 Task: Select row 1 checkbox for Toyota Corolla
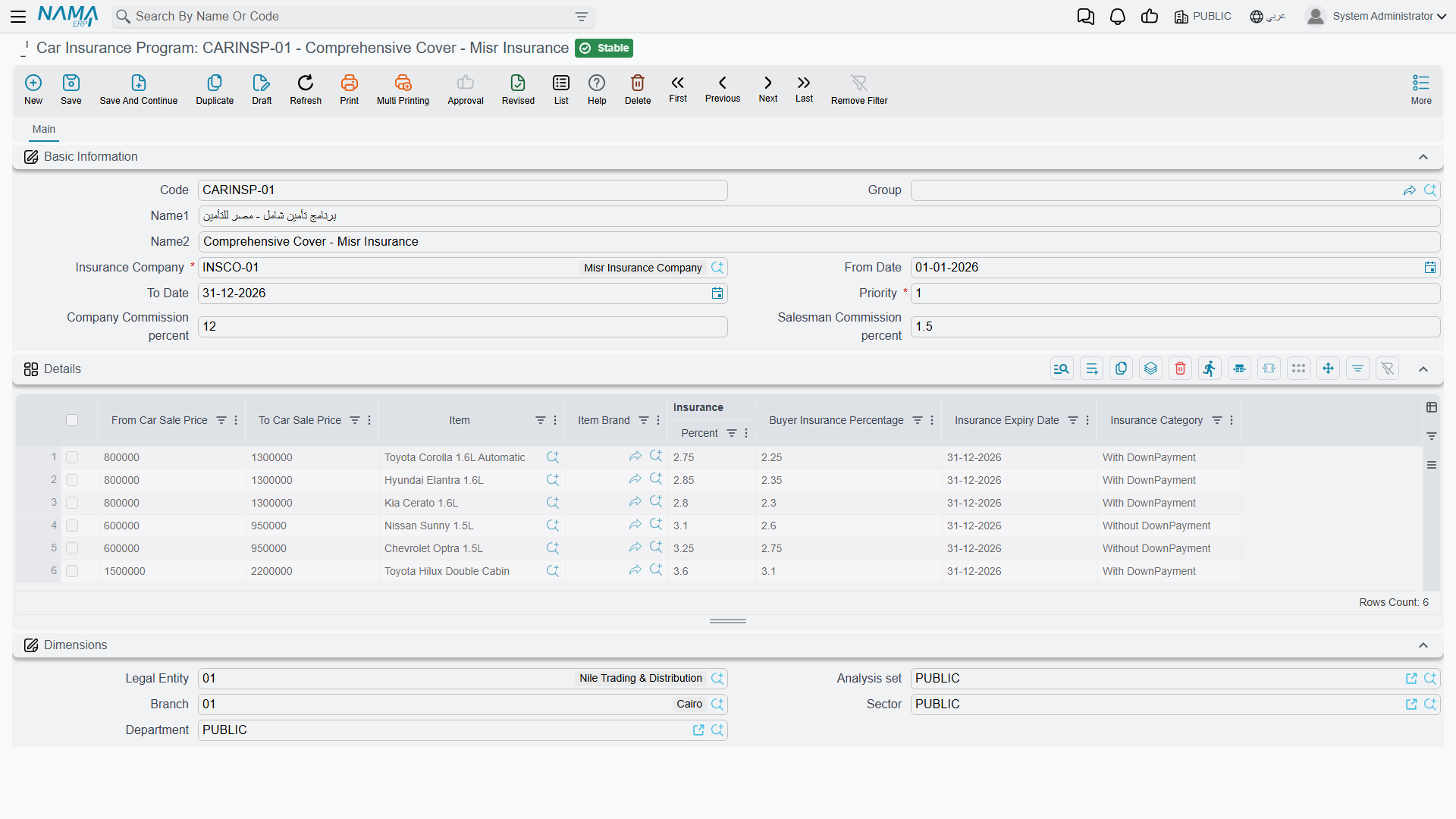(72, 457)
